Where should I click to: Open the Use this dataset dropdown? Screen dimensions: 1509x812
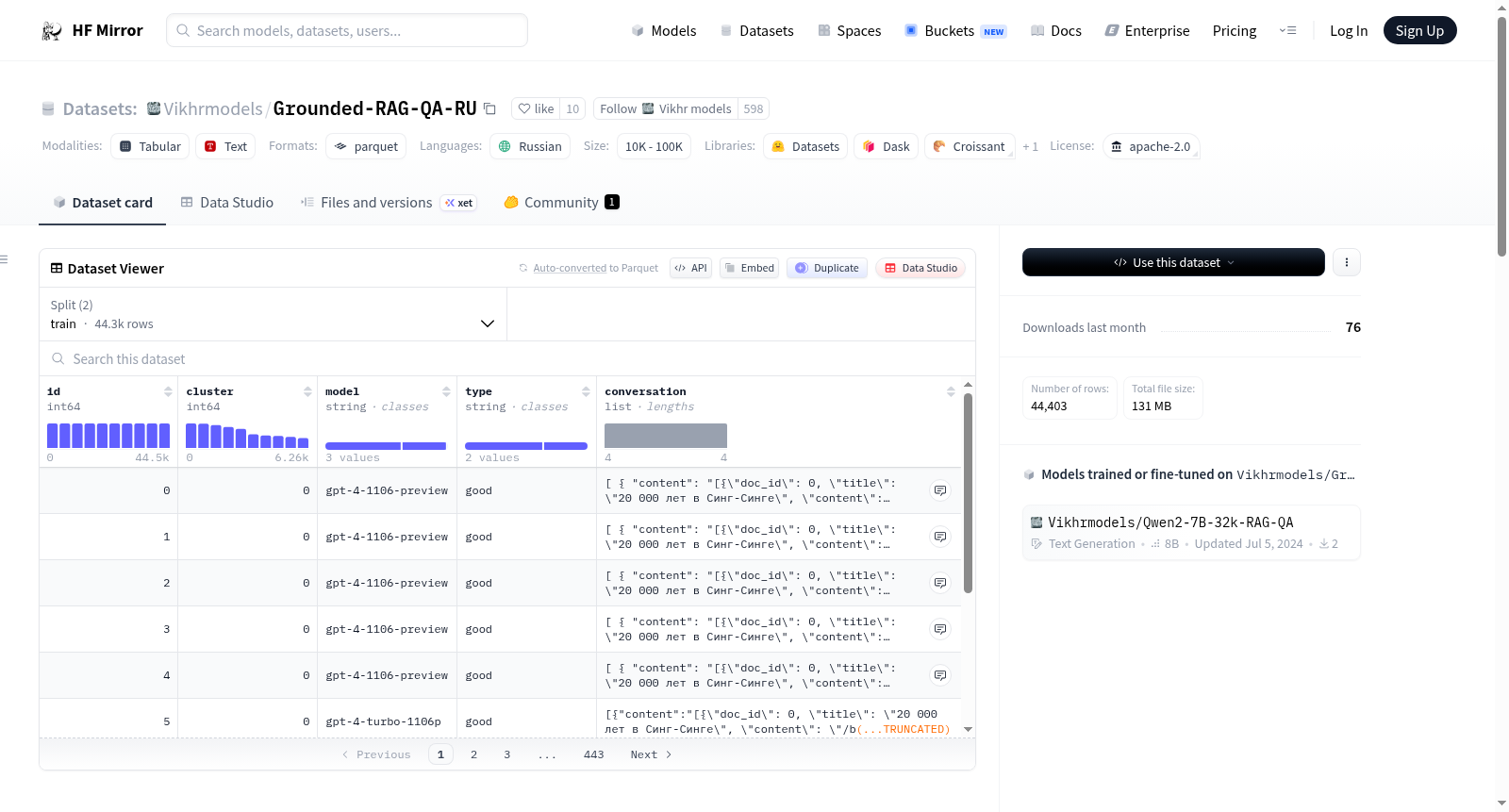point(1173,262)
